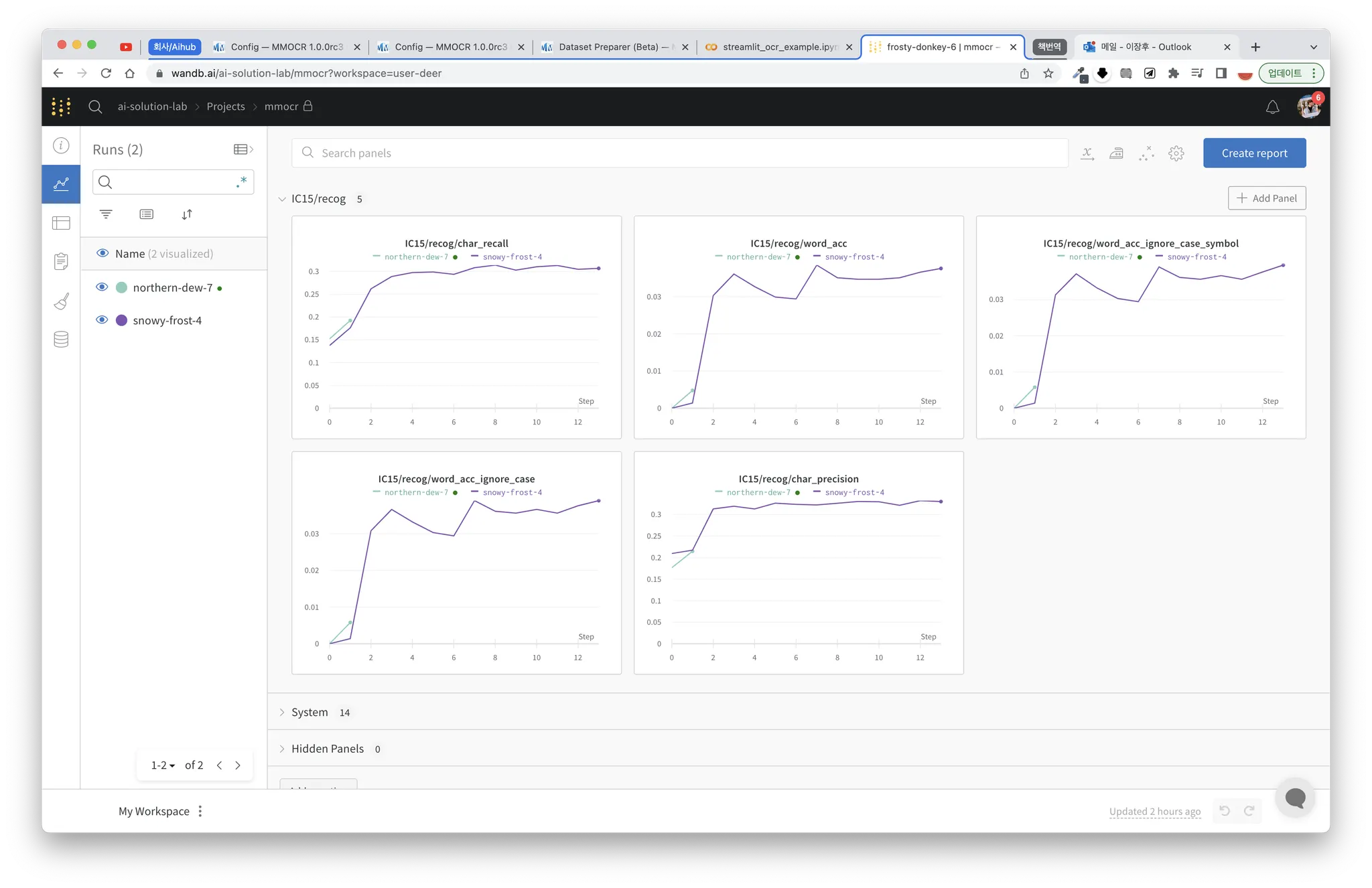
Task: Open the Sweeps broom icon in the sidebar
Action: (61, 301)
